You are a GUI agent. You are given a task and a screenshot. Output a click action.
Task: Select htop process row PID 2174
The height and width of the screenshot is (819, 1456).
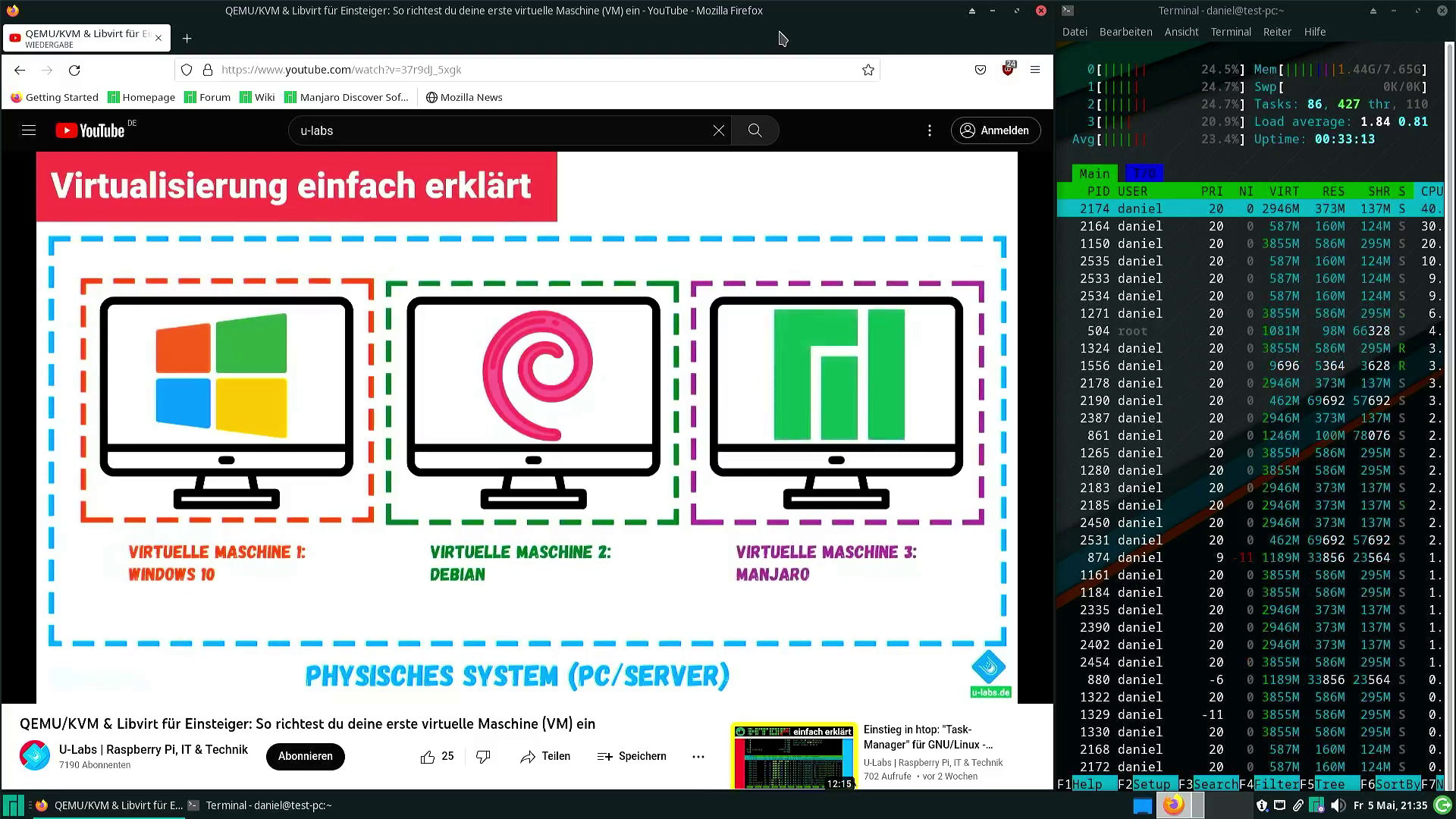tap(1250, 209)
